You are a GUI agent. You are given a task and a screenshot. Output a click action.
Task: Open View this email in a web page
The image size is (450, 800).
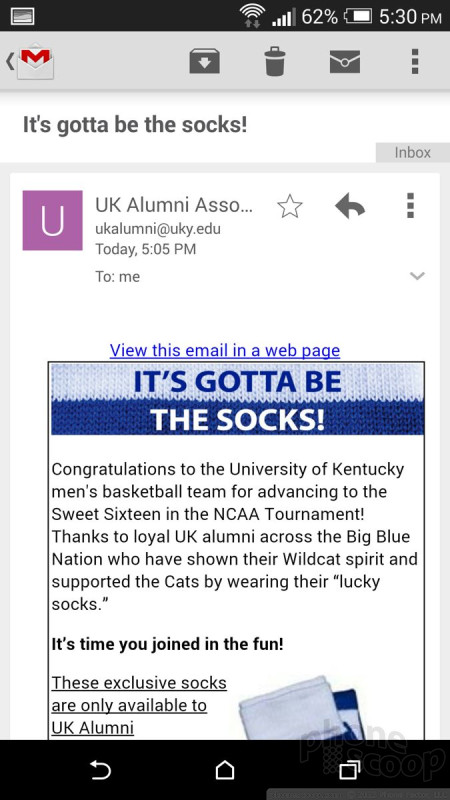tap(224, 351)
